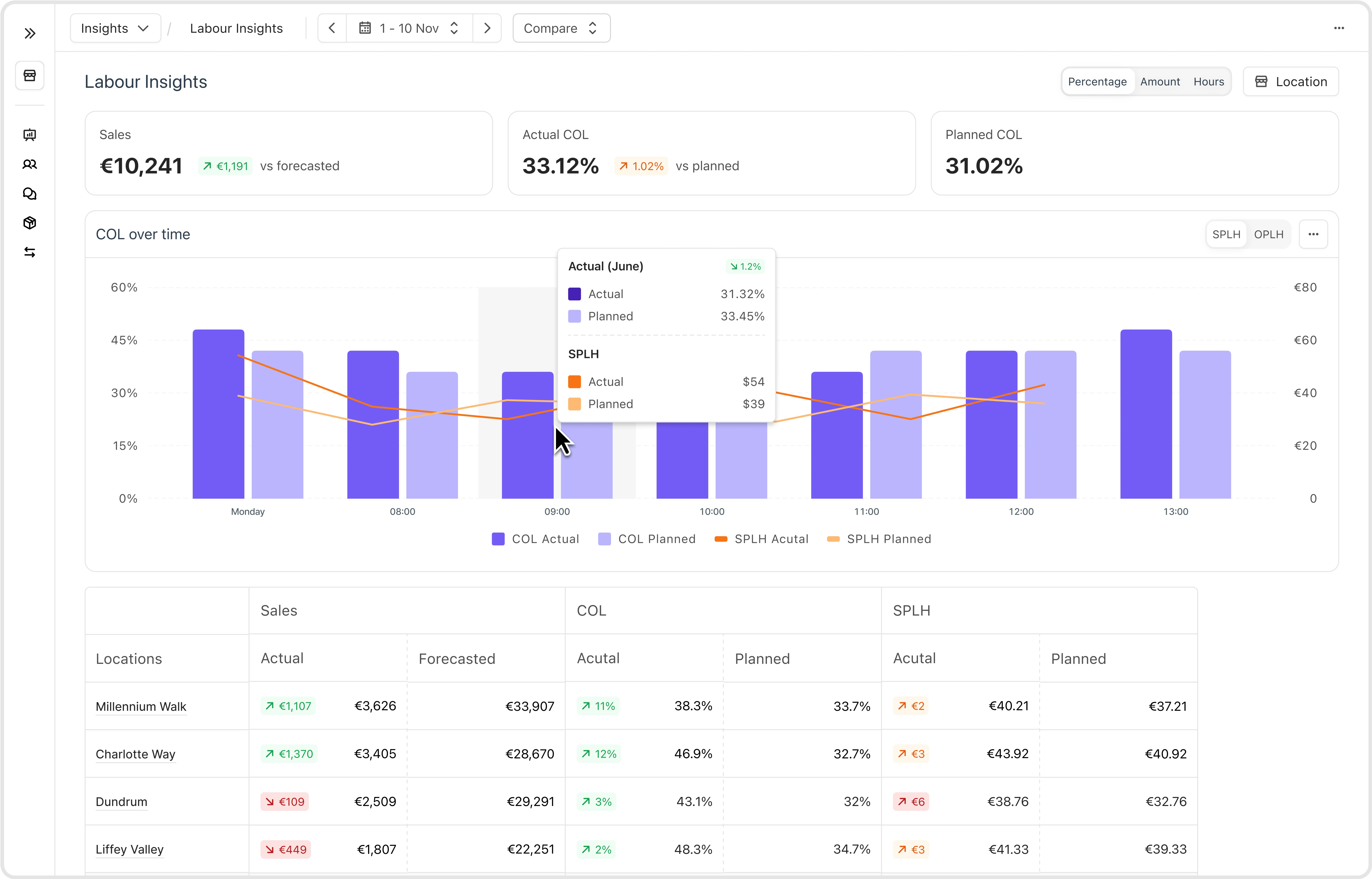Viewport: 1372px width, 879px height.
Task: Click the dark purple Actual swatch in tooltip
Action: pyautogui.click(x=574, y=294)
